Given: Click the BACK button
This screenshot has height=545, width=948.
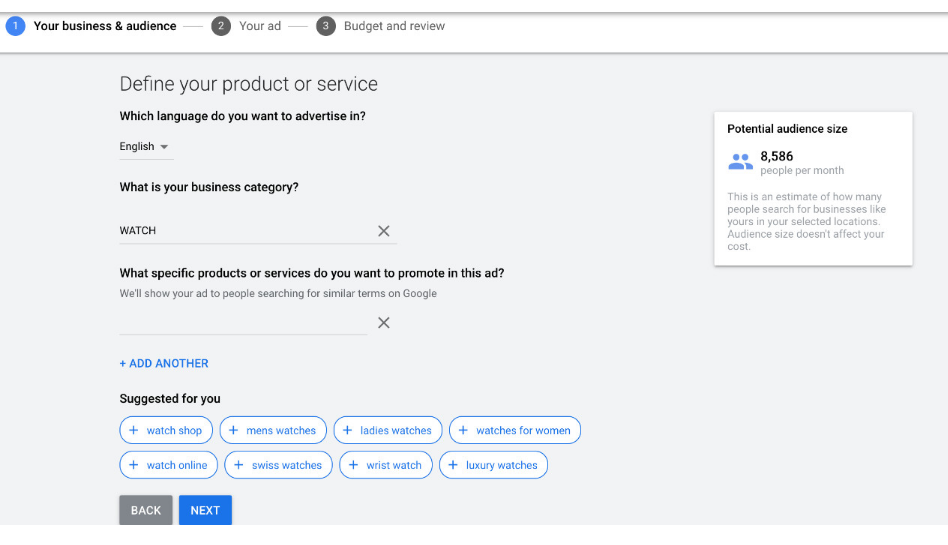Looking at the screenshot, I should click(146, 510).
